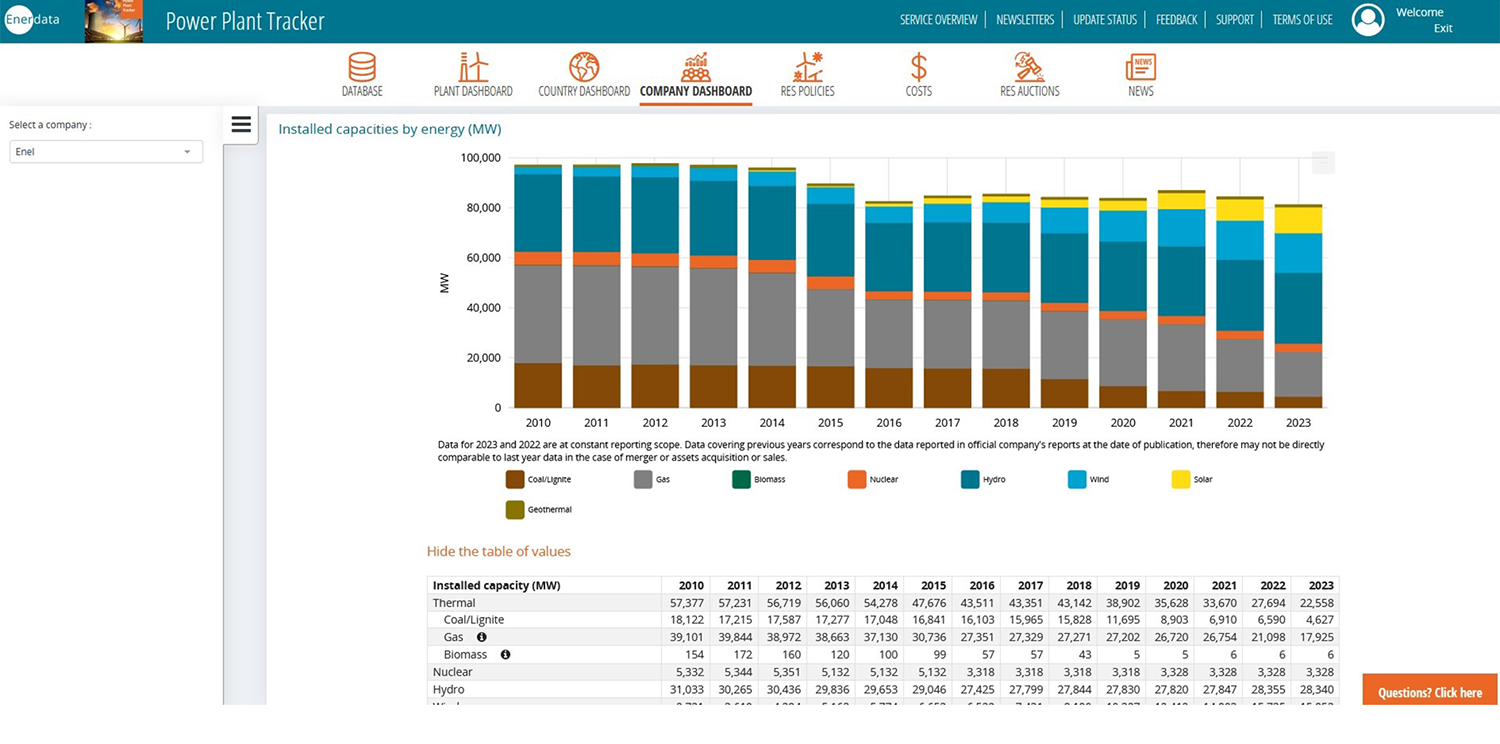1500x744 pixels.
Task: Click the 2023 column header in table
Action: (x=1315, y=586)
